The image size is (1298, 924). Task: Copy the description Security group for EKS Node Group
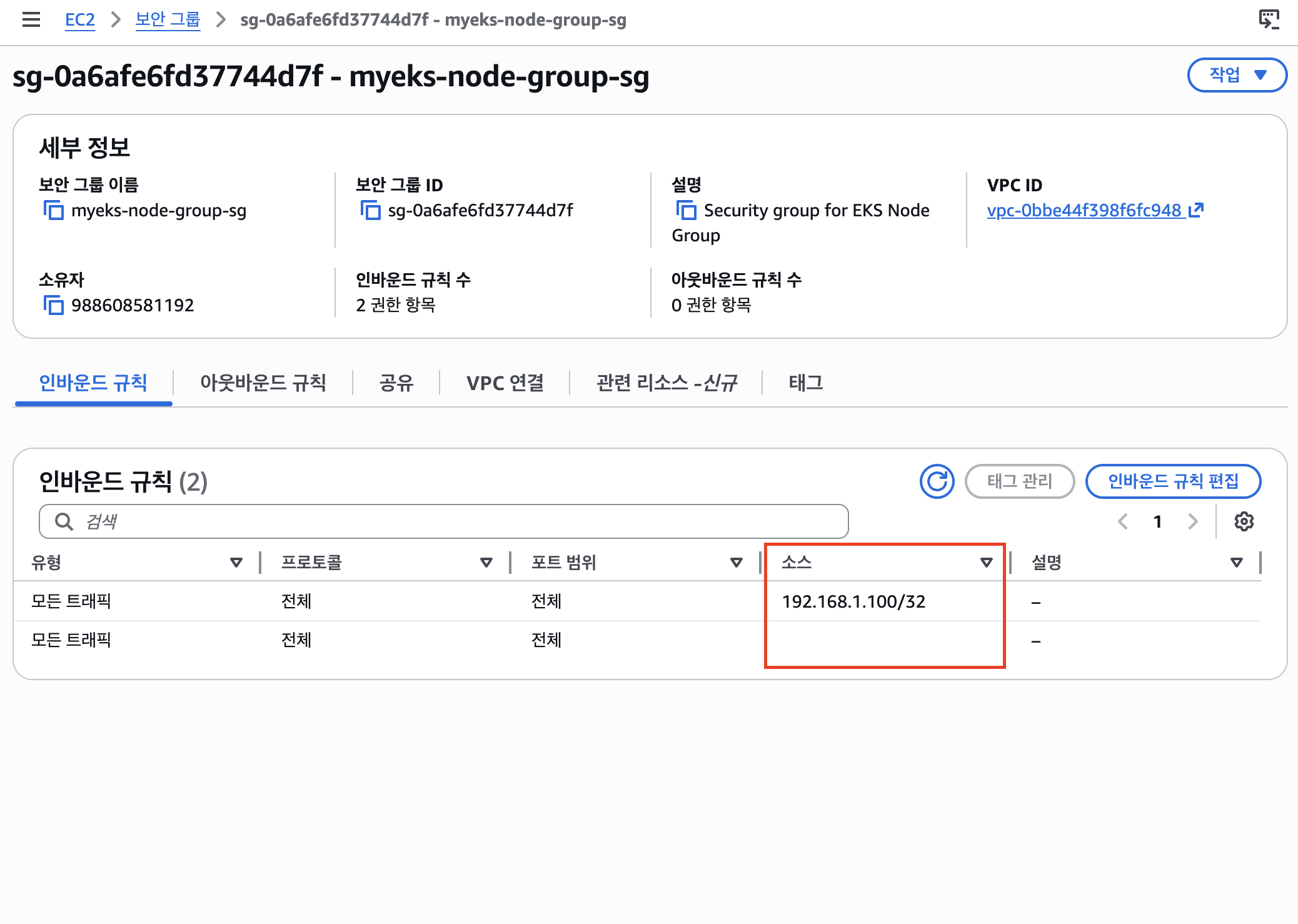pos(687,211)
